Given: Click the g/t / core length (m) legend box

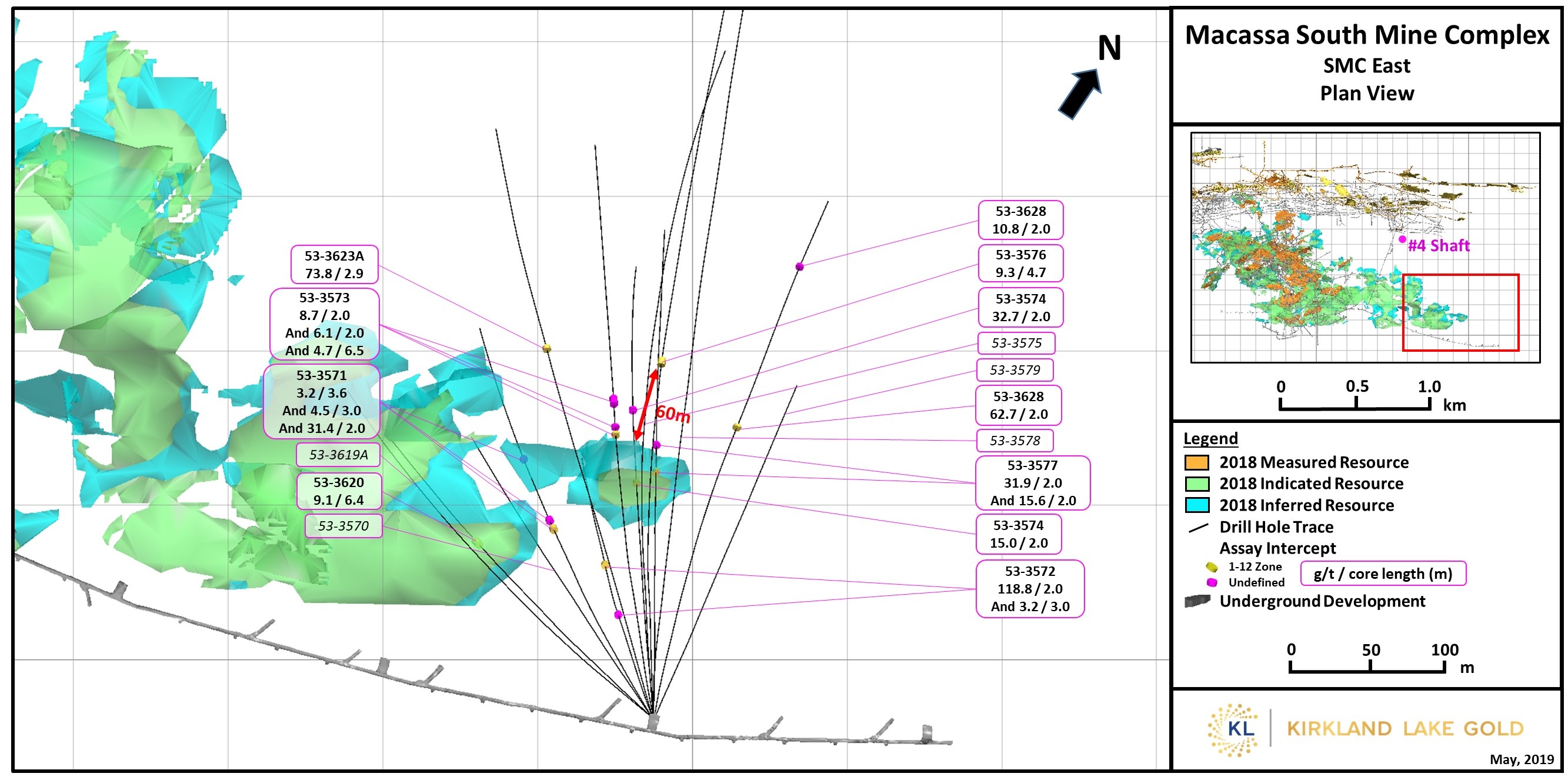Looking at the screenshot, I should pos(1383,574).
